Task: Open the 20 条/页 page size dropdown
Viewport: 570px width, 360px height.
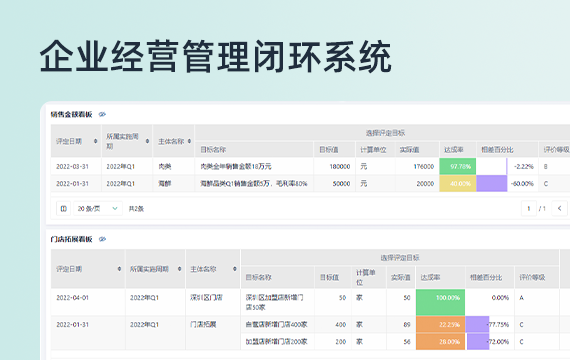Action: (98, 209)
